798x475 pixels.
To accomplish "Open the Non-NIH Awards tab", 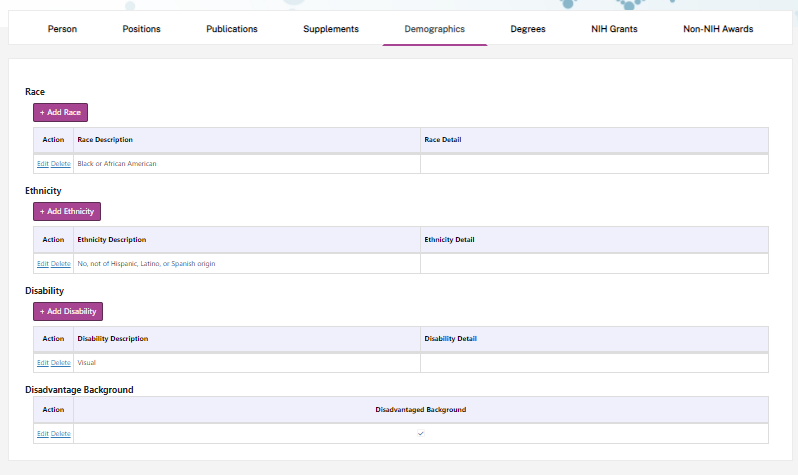I will pyautogui.click(x=718, y=29).
